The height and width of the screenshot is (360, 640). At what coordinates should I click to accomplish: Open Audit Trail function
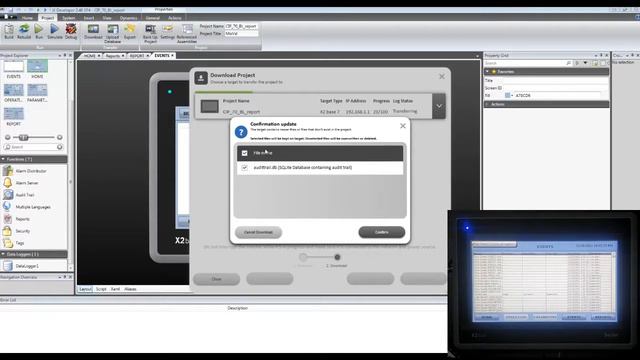coord(19,195)
